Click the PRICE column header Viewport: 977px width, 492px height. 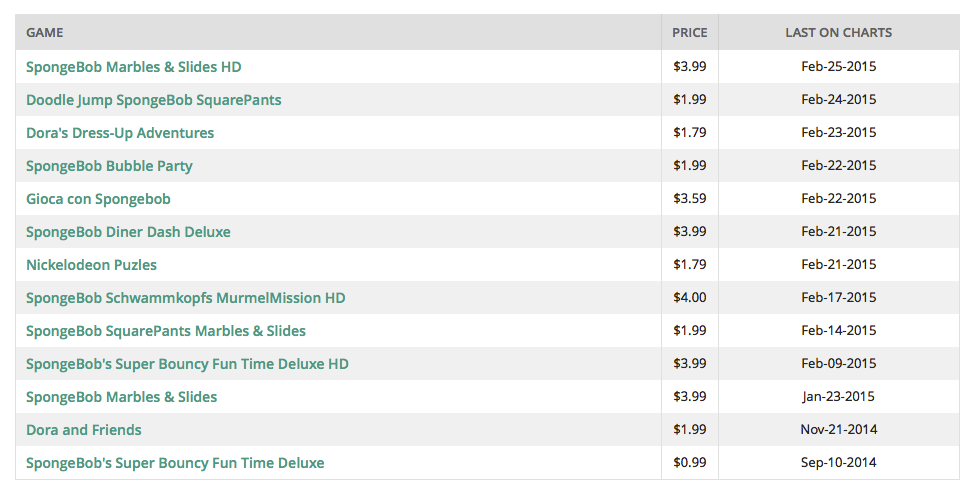690,32
